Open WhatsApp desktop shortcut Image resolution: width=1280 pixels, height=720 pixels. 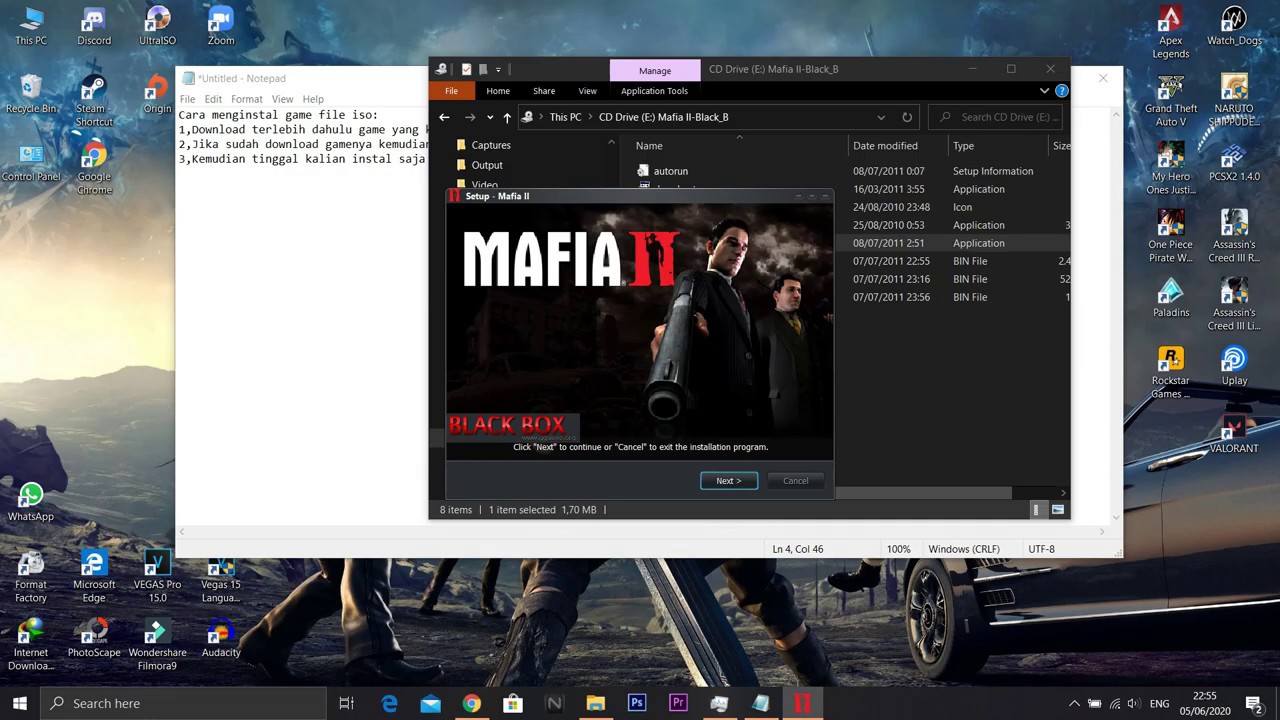pos(31,502)
